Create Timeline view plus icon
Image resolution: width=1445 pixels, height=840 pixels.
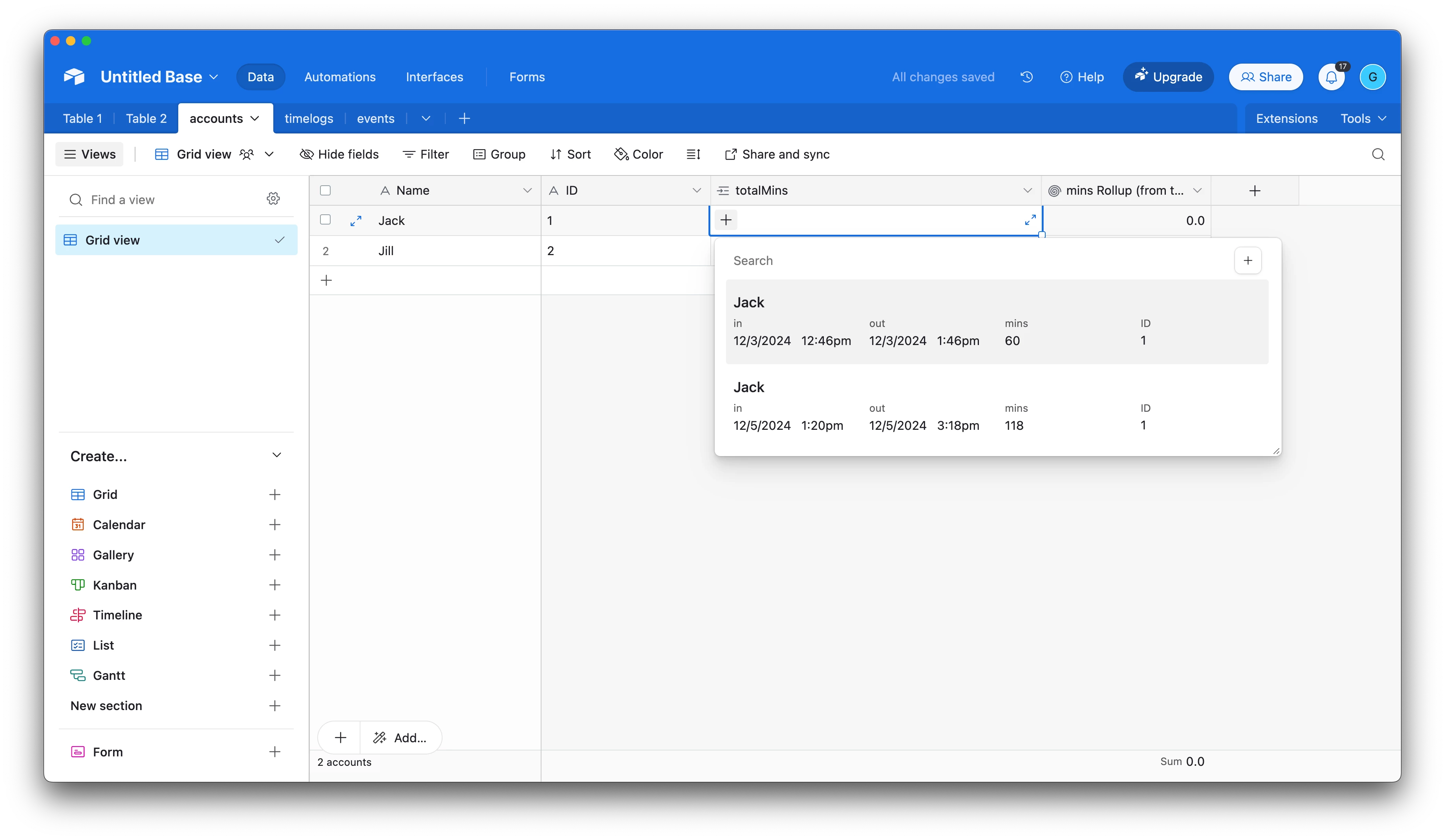pyautogui.click(x=274, y=615)
